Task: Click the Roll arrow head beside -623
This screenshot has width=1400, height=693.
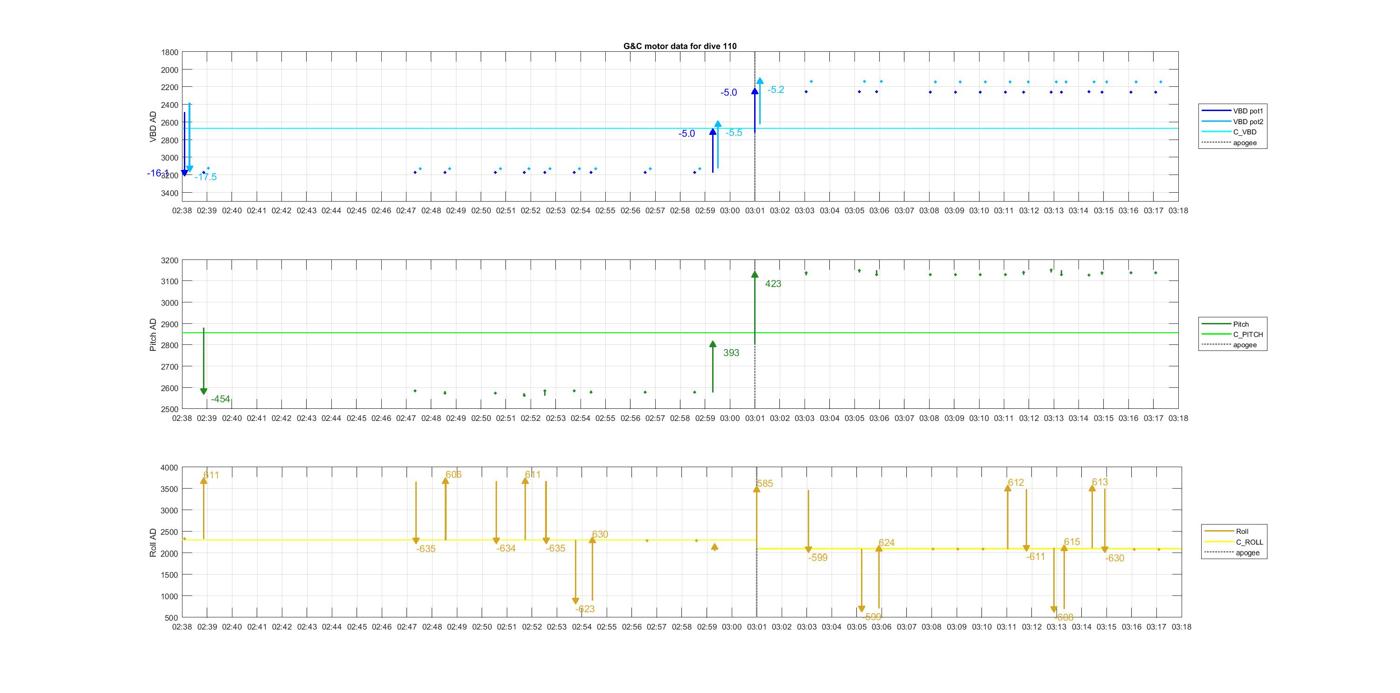Action: 576,602
